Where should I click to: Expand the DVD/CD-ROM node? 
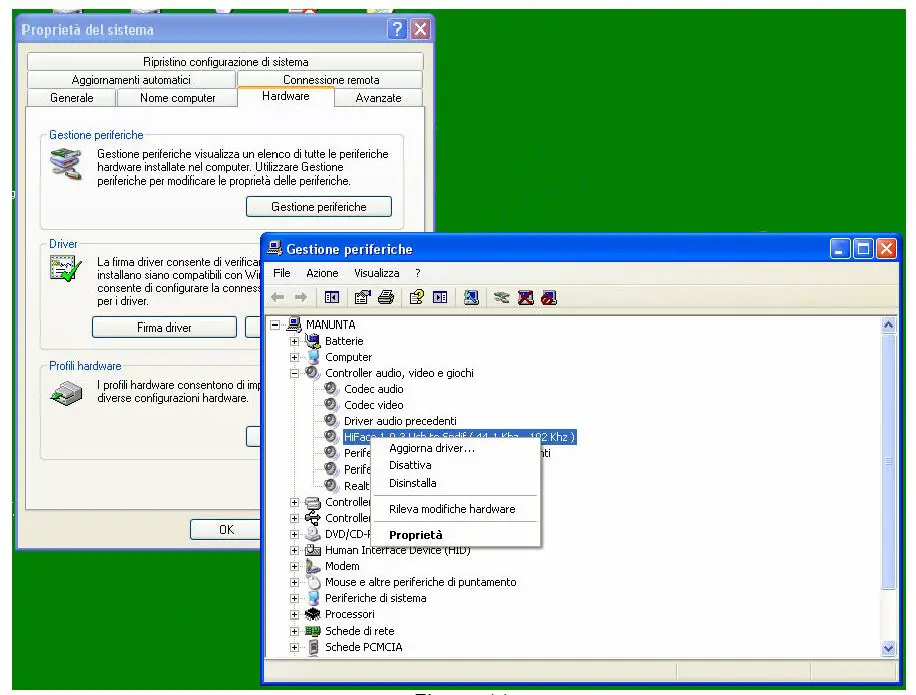294,534
